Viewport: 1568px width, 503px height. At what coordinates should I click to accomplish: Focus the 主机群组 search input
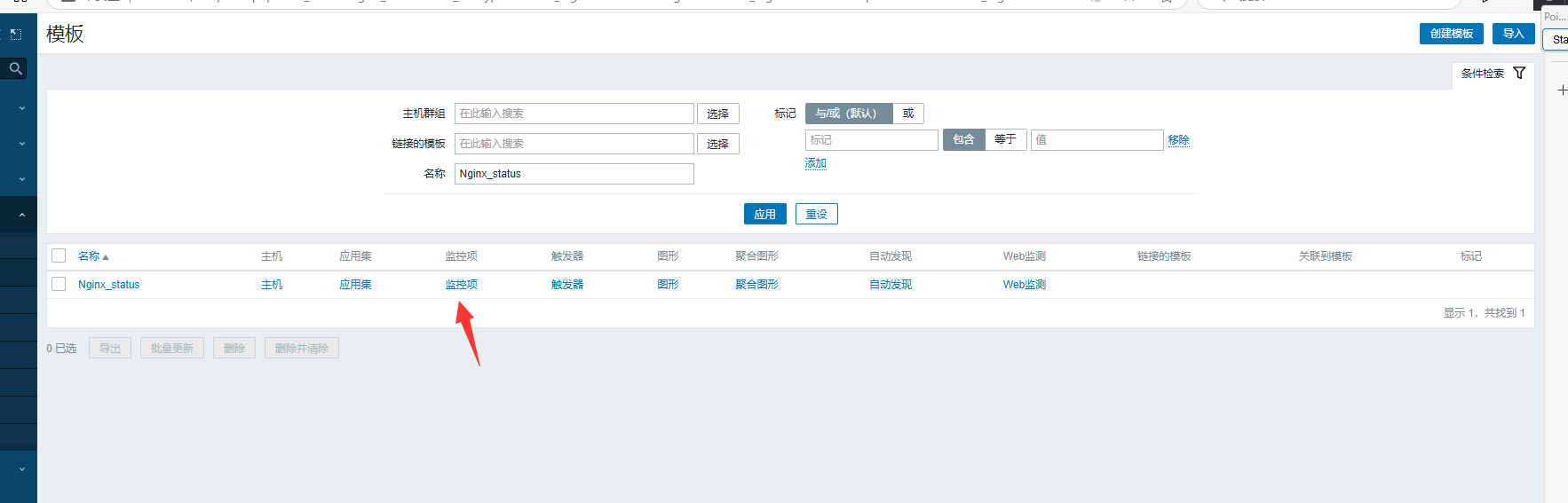click(x=574, y=114)
